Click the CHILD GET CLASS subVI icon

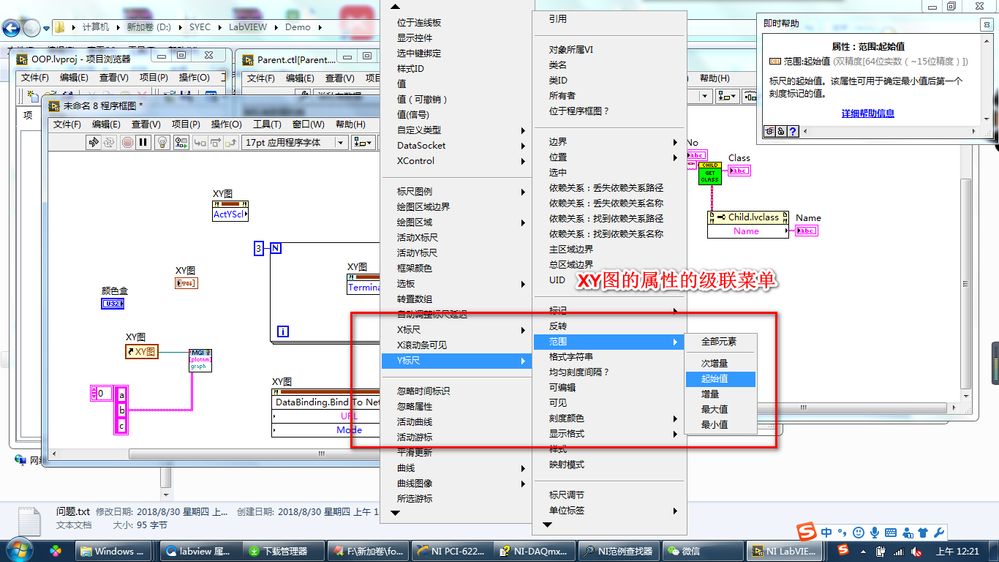(710, 173)
